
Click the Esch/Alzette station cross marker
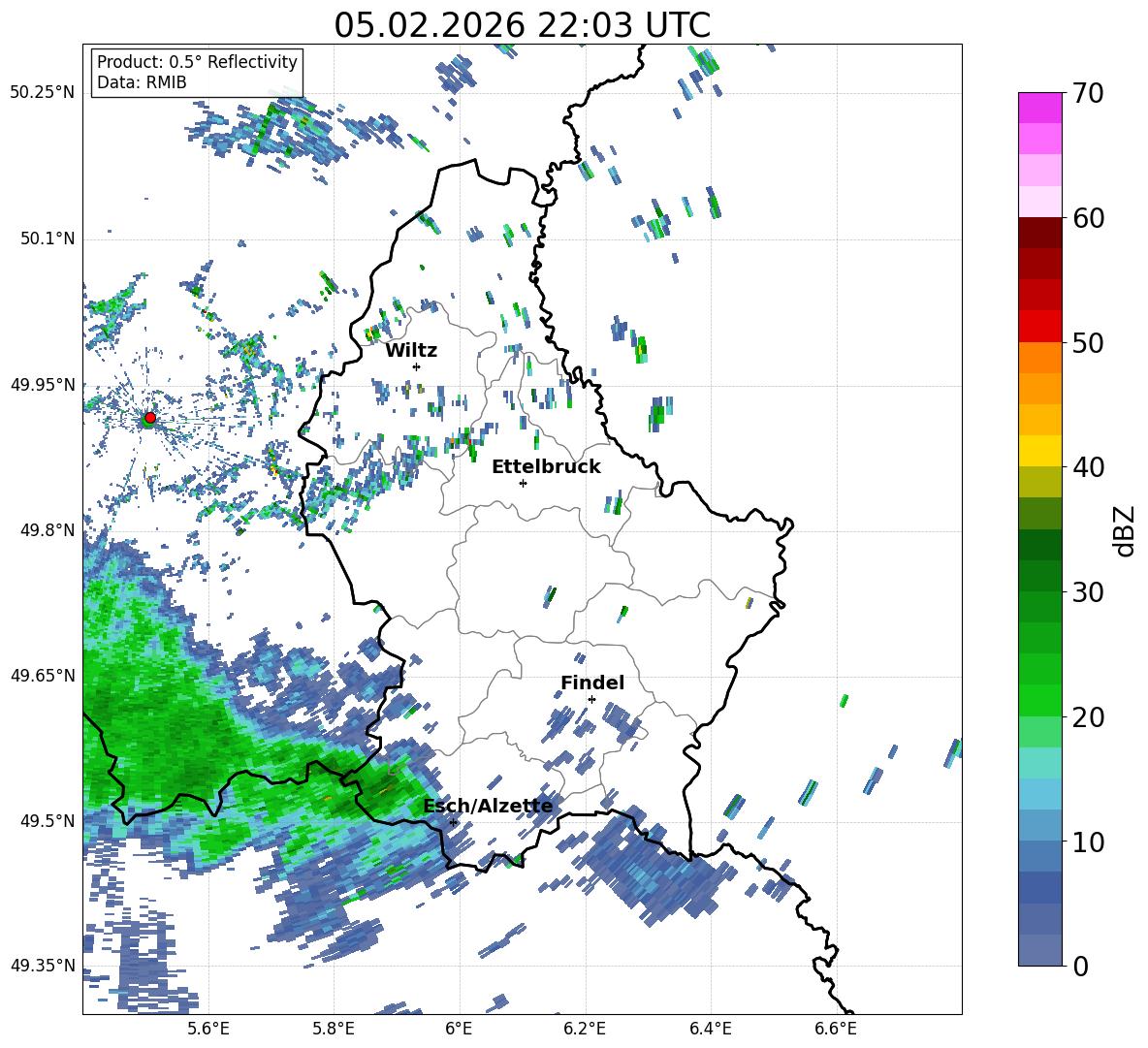tap(453, 822)
